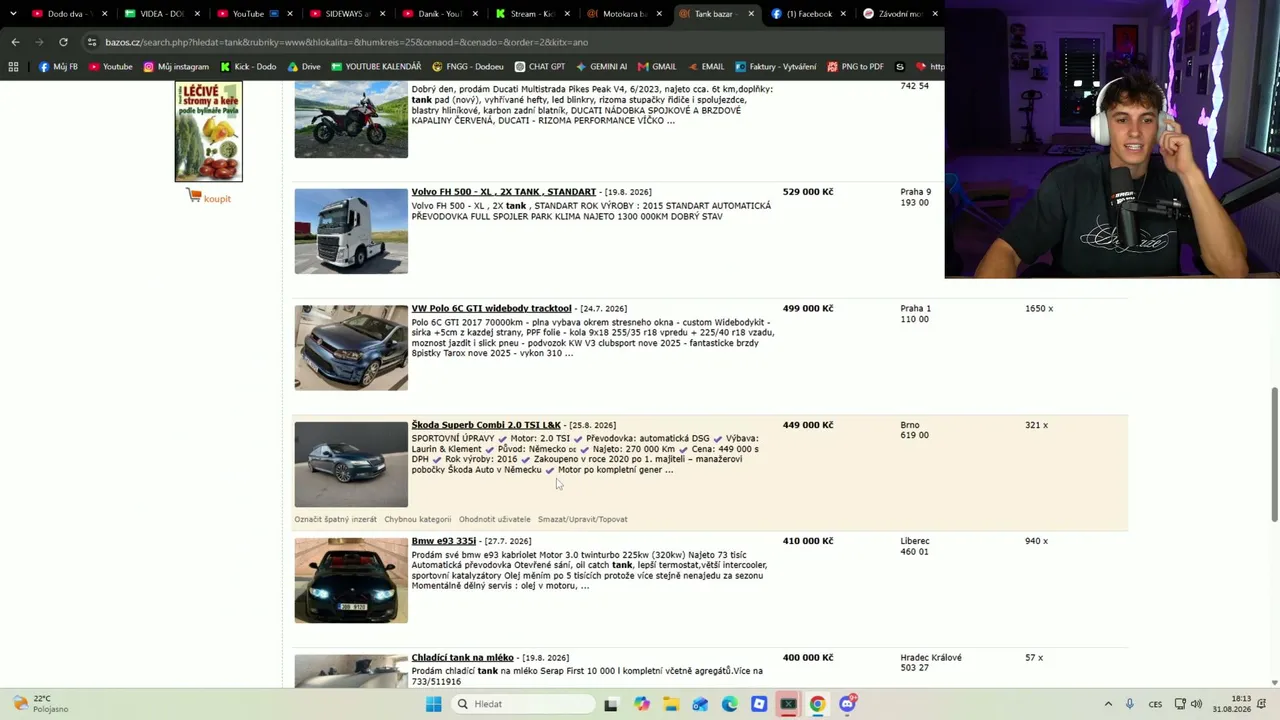1280x720 pixels.
Task: Click the taskbar Hledat search box
Action: coord(521,704)
